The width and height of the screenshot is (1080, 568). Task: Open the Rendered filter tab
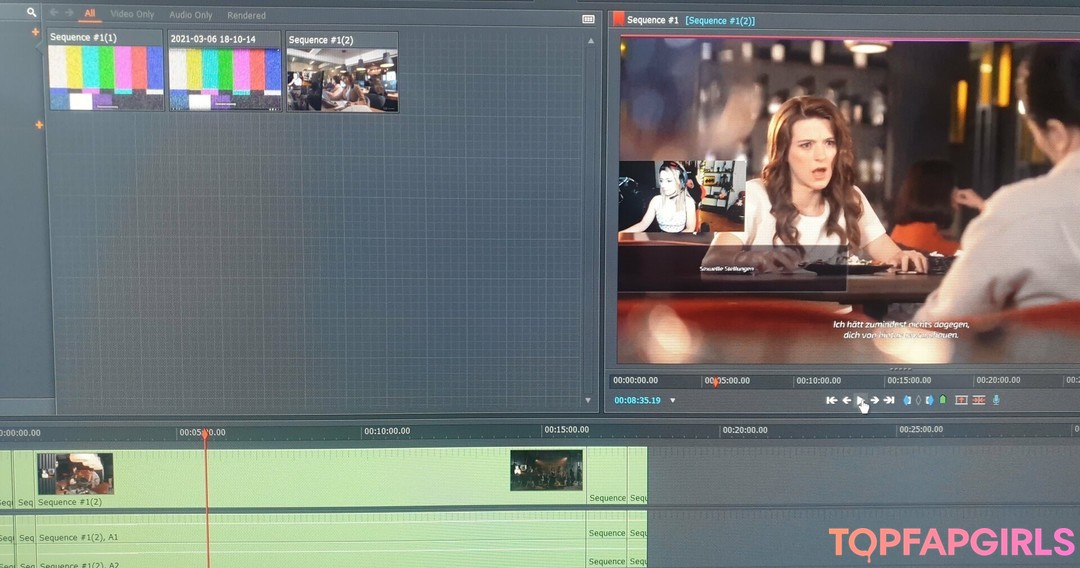point(246,15)
